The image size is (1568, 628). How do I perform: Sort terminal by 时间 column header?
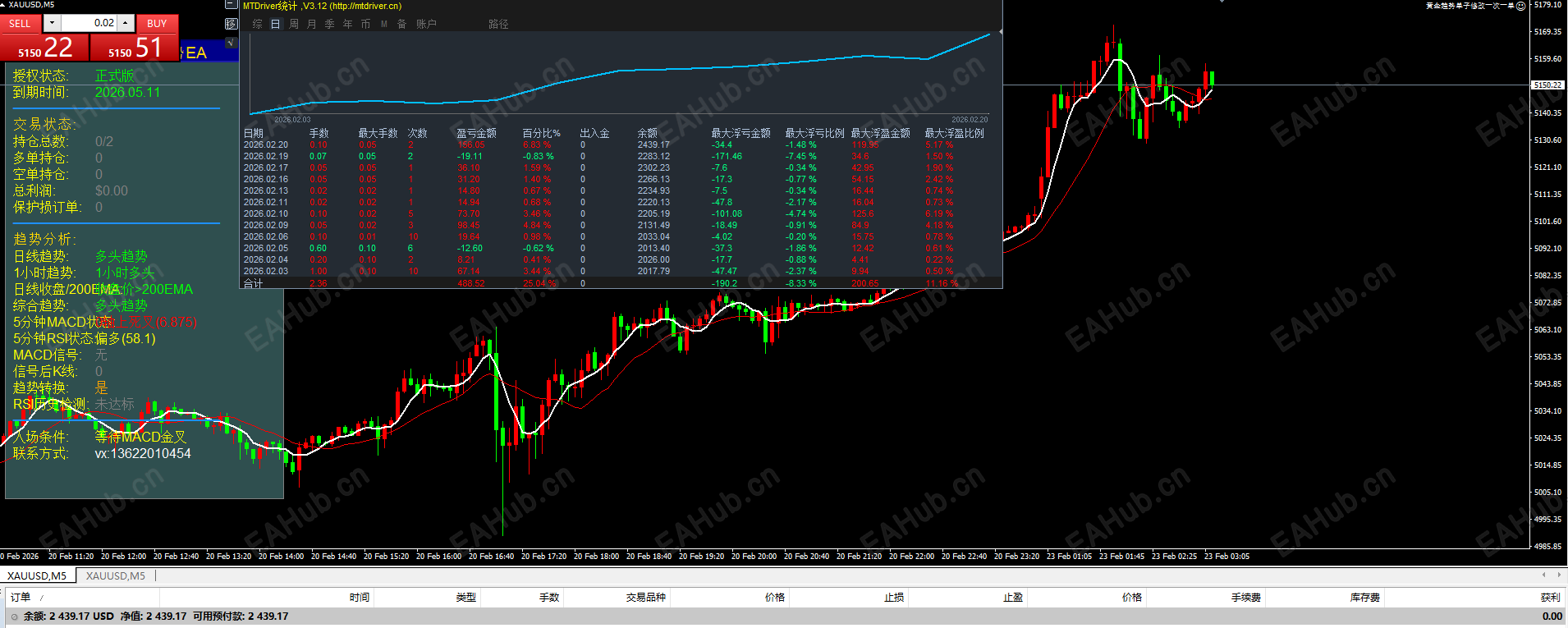click(360, 598)
